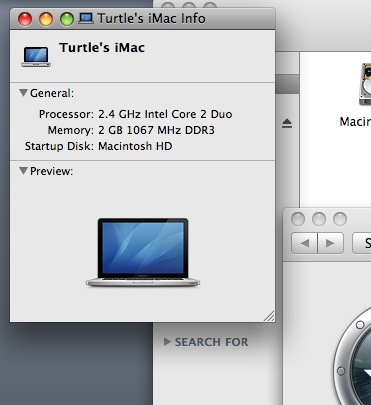This screenshot has width=371, height=405.
Task: Go back in the background window
Action: point(304,243)
